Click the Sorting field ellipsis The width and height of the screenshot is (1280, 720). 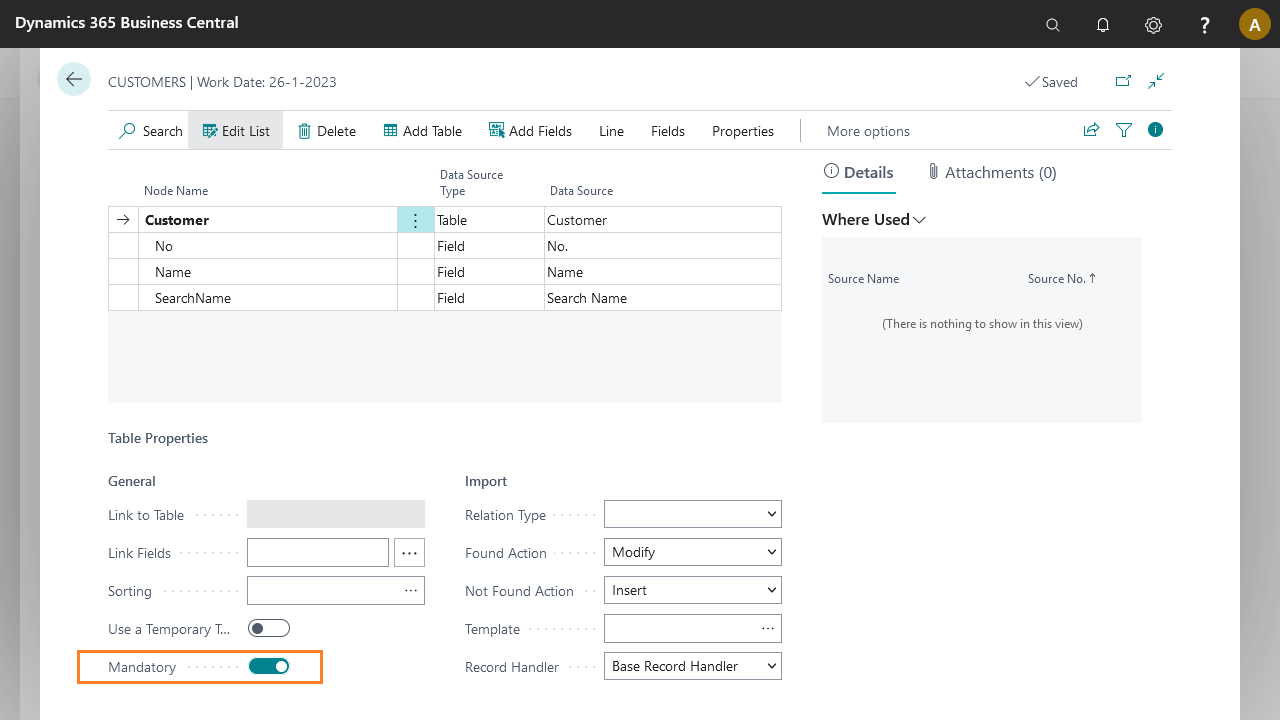click(x=411, y=591)
